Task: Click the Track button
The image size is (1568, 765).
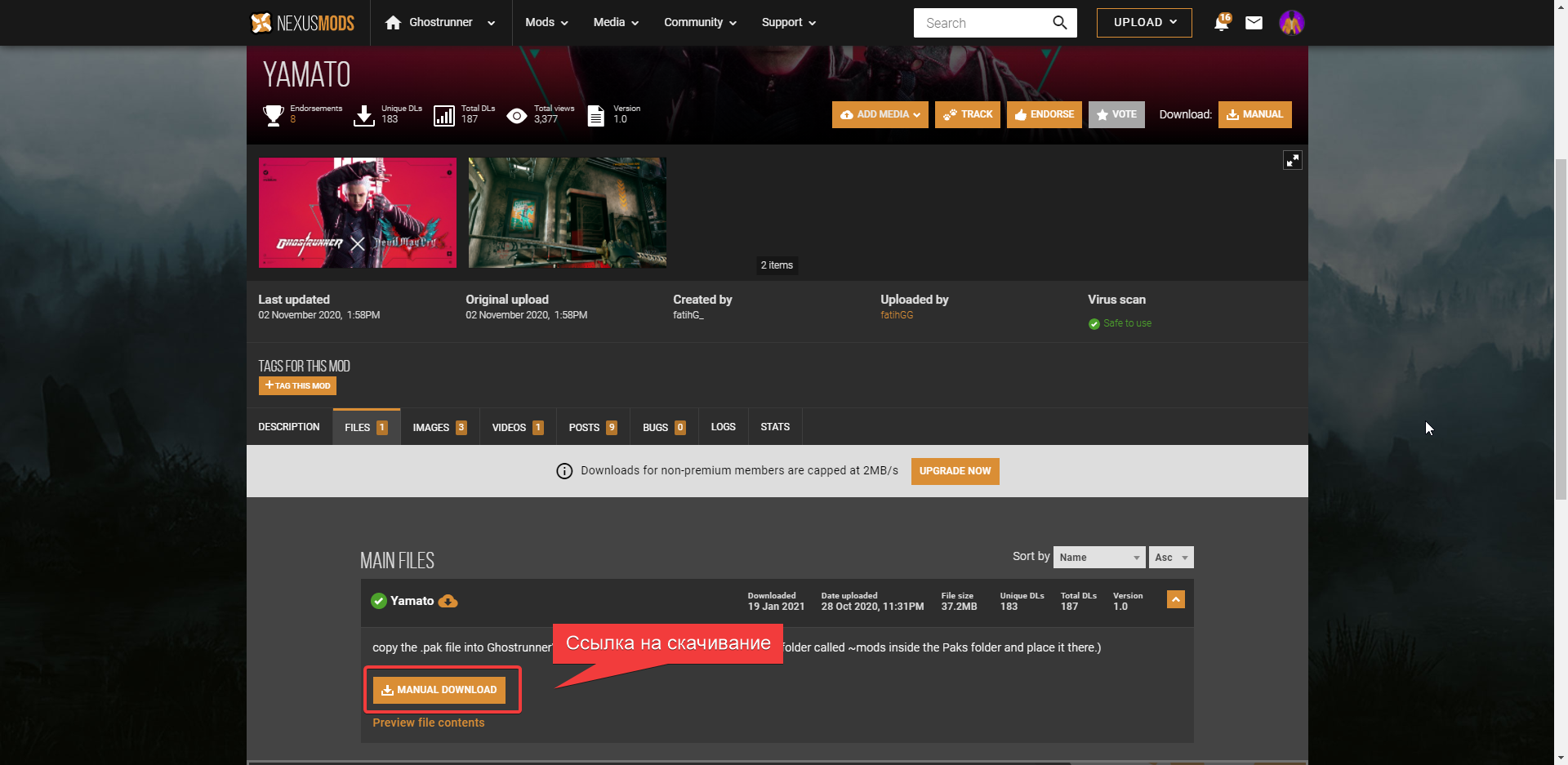Action: (x=968, y=115)
